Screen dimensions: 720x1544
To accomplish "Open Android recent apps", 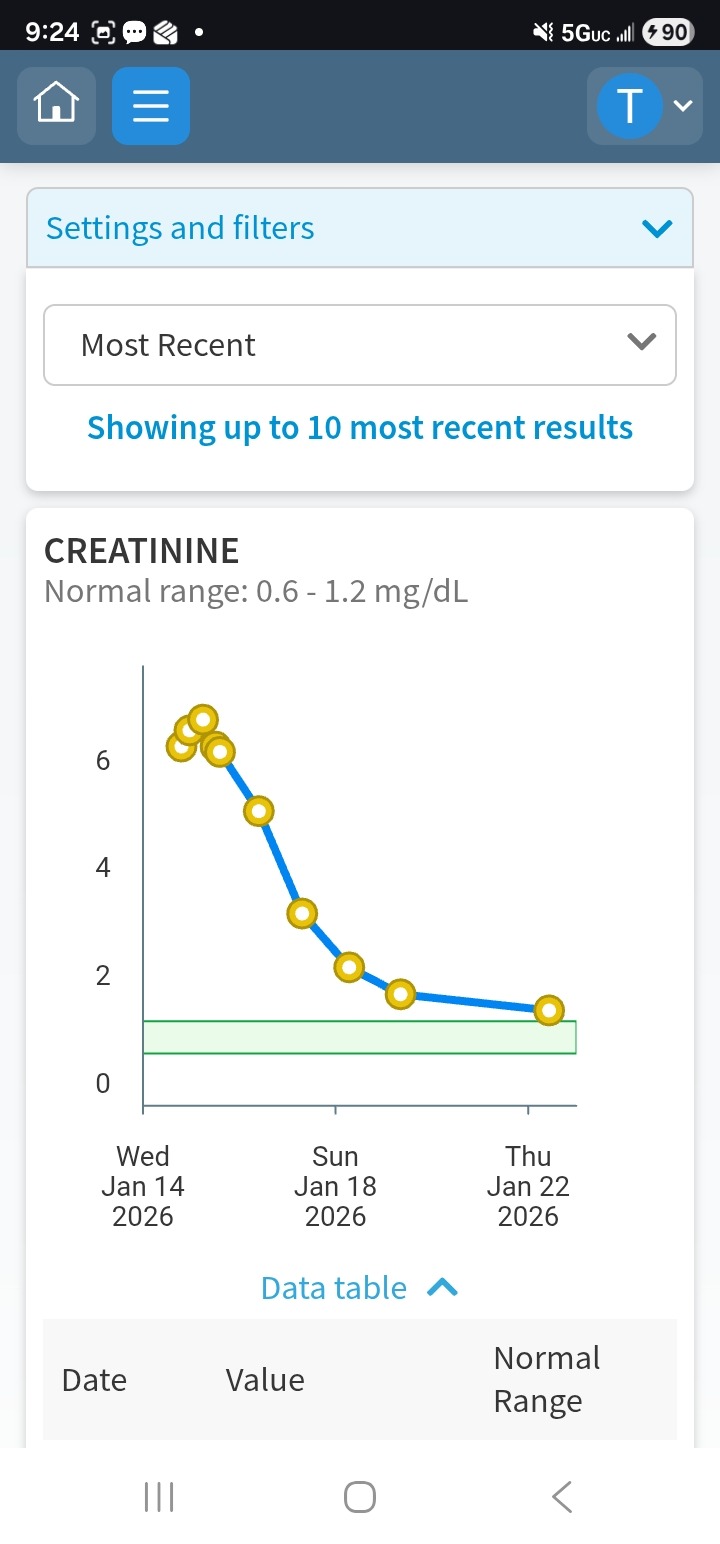I will tap(159, 1497).
